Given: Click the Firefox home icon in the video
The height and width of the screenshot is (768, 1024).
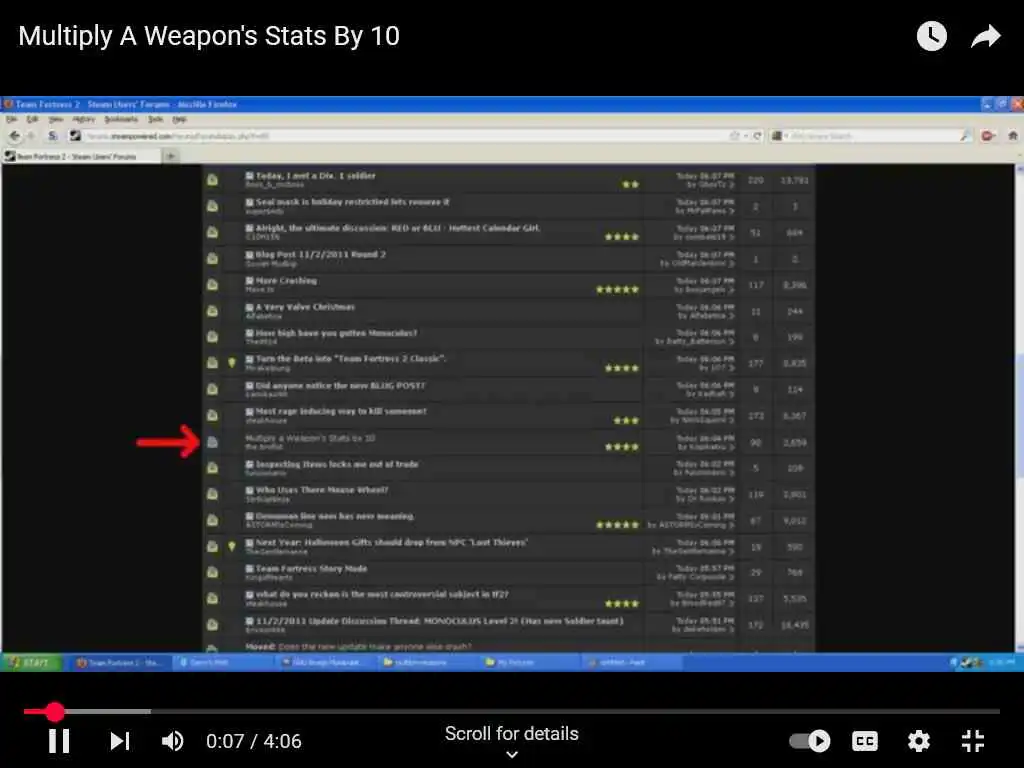Looking at the screenshot, I should (1013, 136).
